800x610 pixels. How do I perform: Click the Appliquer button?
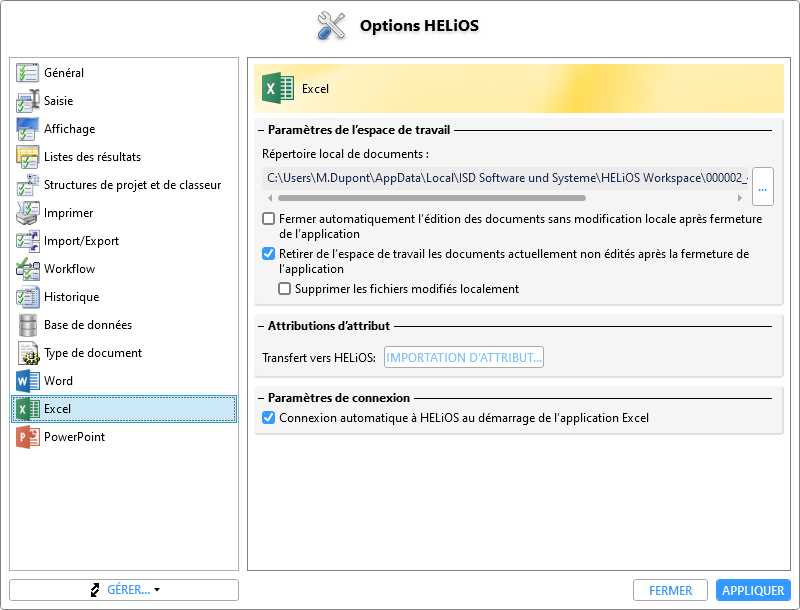pyautogui.click(x=753, y=591)
